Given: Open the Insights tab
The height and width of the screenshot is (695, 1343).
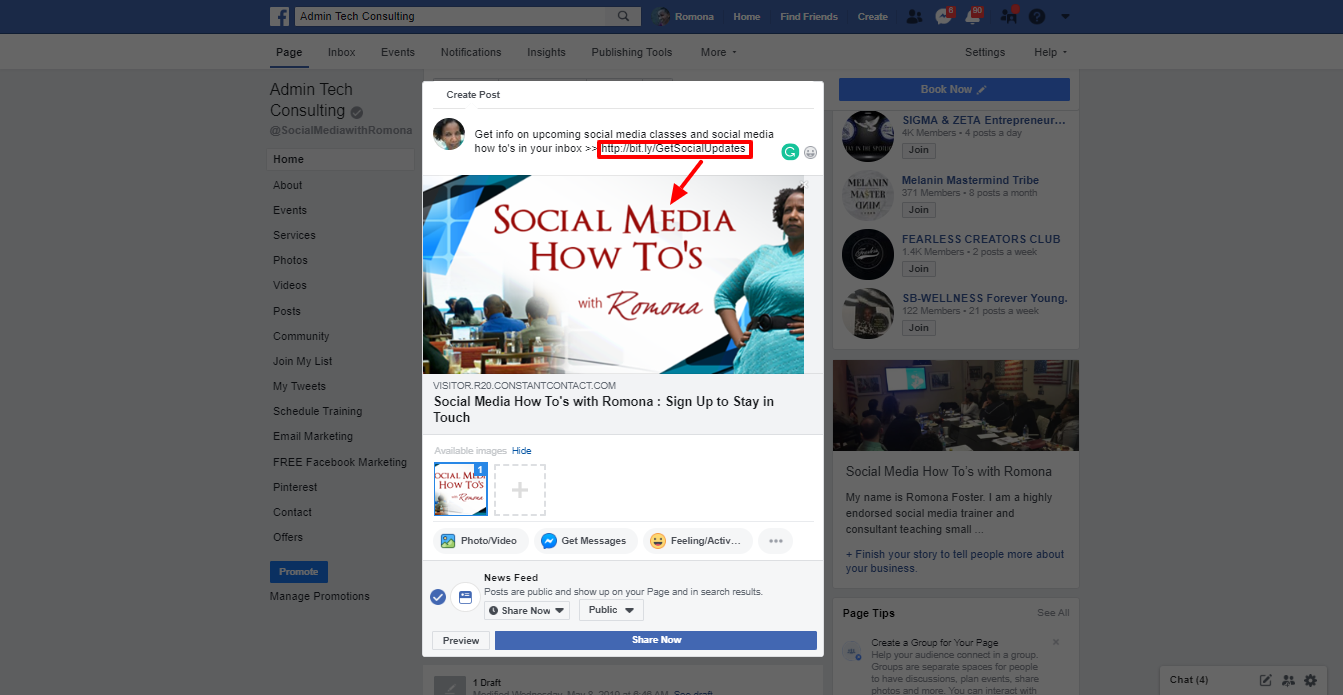Looking at the screenshot, I should pos(546,52).
